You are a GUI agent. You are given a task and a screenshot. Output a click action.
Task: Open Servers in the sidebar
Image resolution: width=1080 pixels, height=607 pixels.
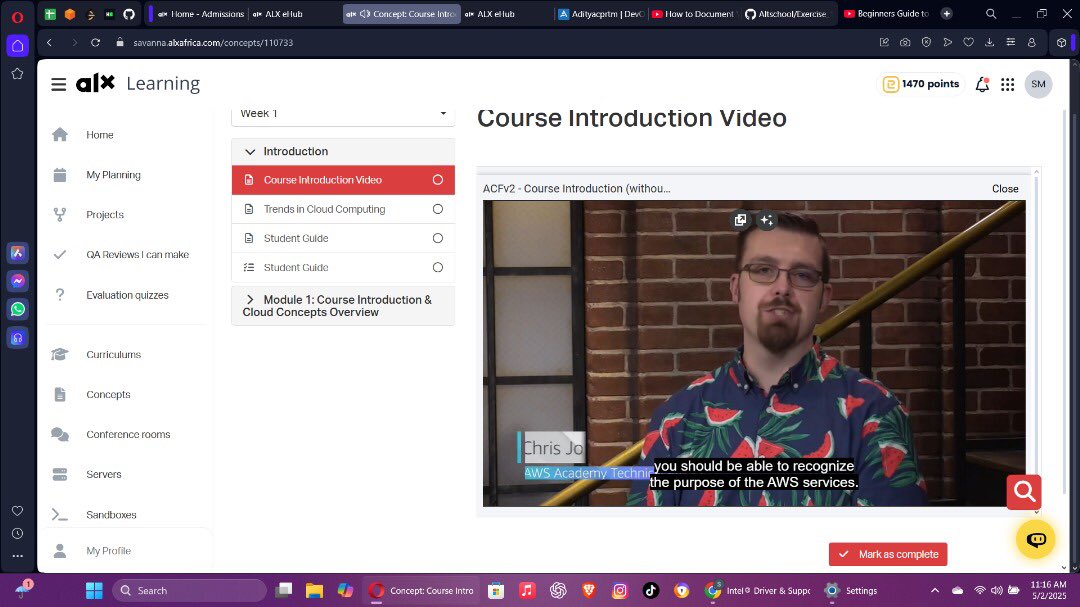point(103,475)
